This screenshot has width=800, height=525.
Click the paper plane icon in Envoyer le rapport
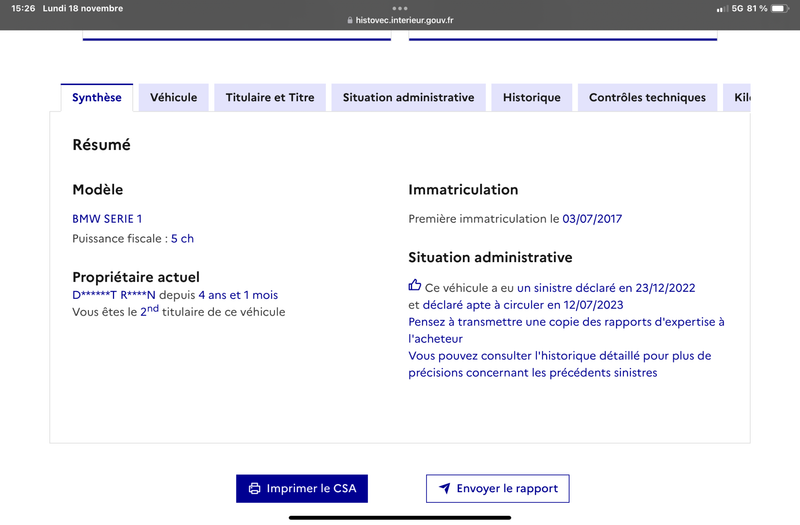click(x=445, y=488)
